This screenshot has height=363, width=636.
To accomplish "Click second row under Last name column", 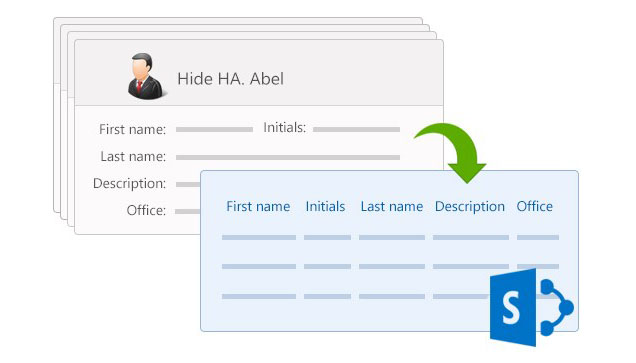I will click(x=392, y=266).
